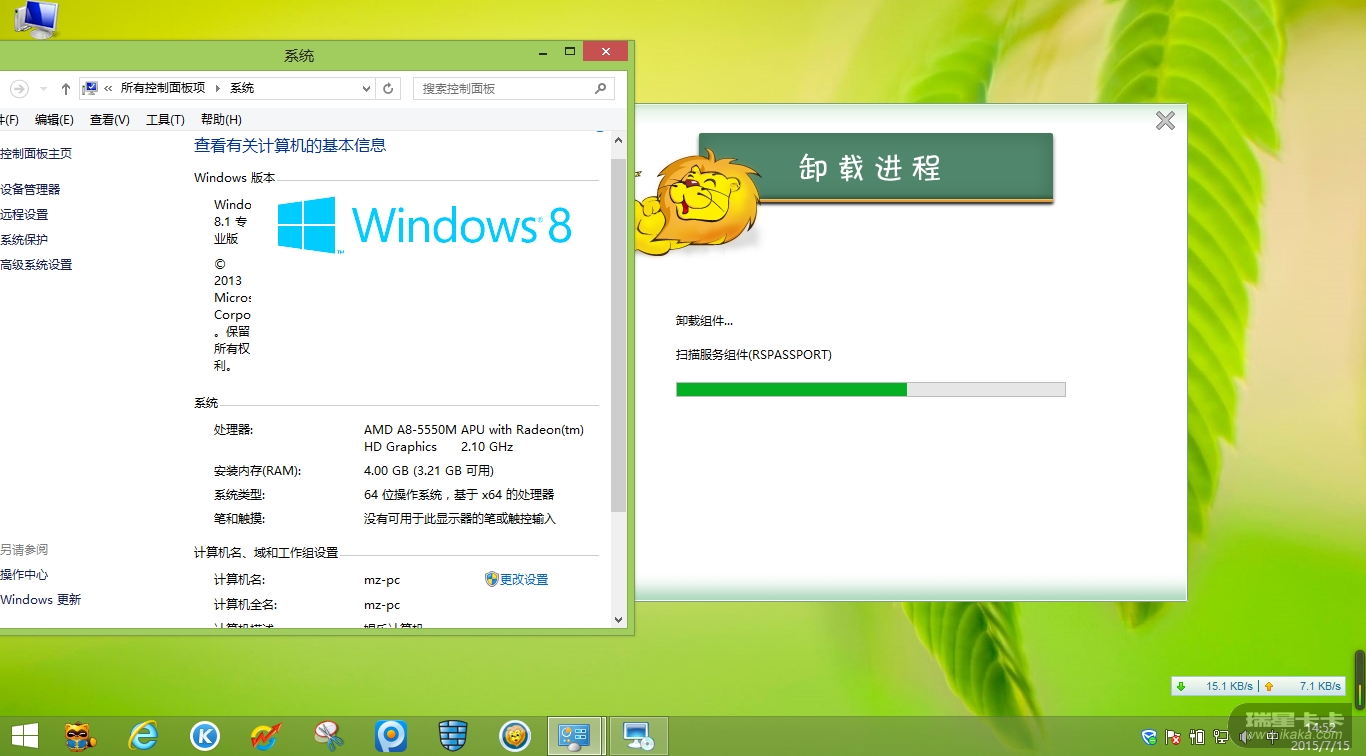Click 所有控制面板项 breadcrumb in address bar
The height and width of the screenshot is (756, 1366).
pyautogui.click(x=163, y=88)
